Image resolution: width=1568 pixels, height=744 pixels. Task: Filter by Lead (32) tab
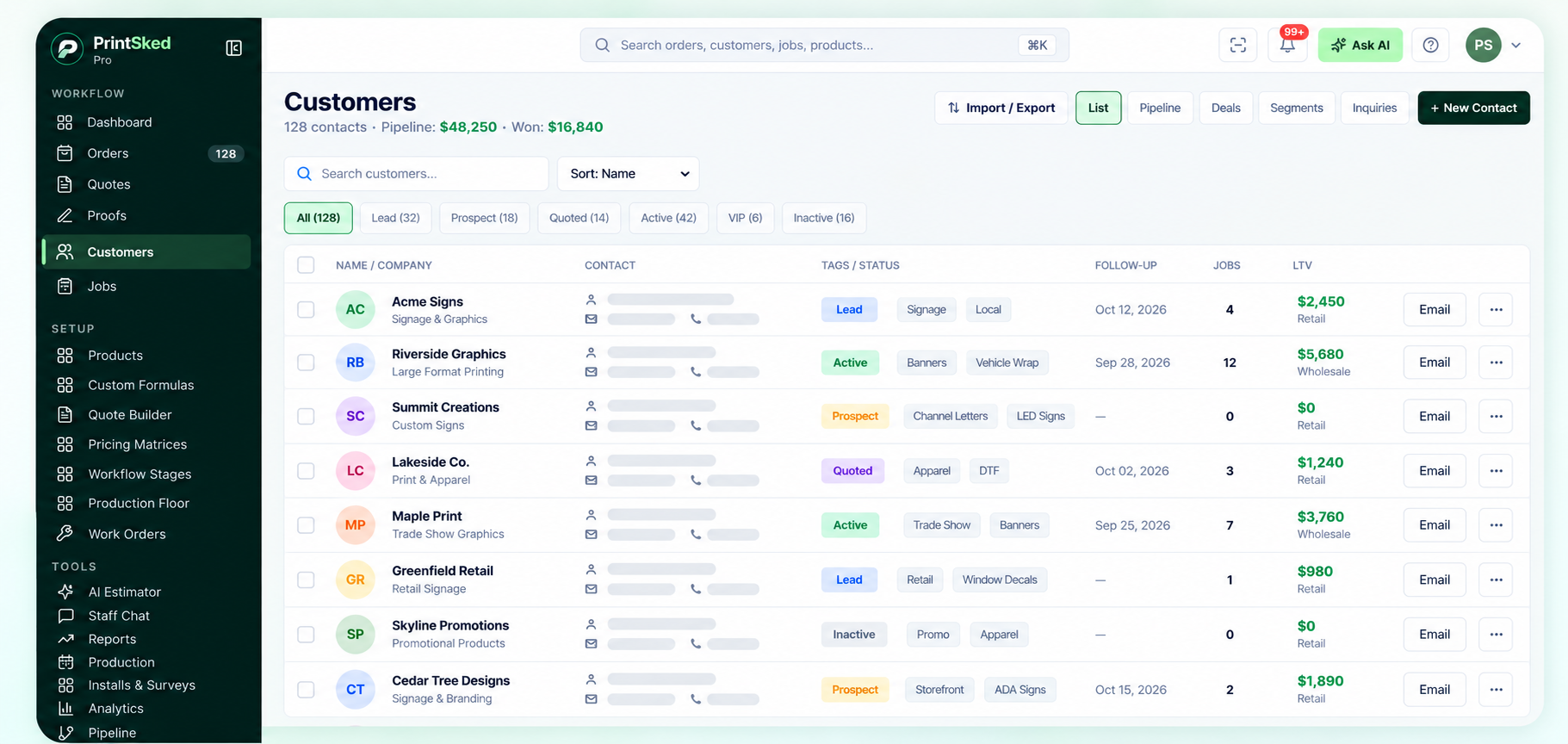(396, 218)
